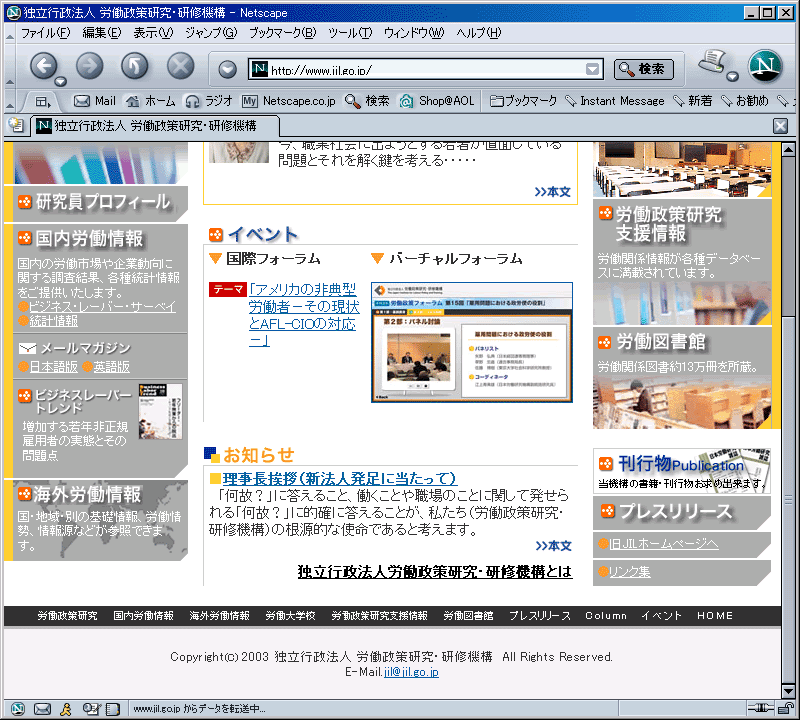
Task: Open the 英語版 mail magazine link
Action: coord(111,367)
